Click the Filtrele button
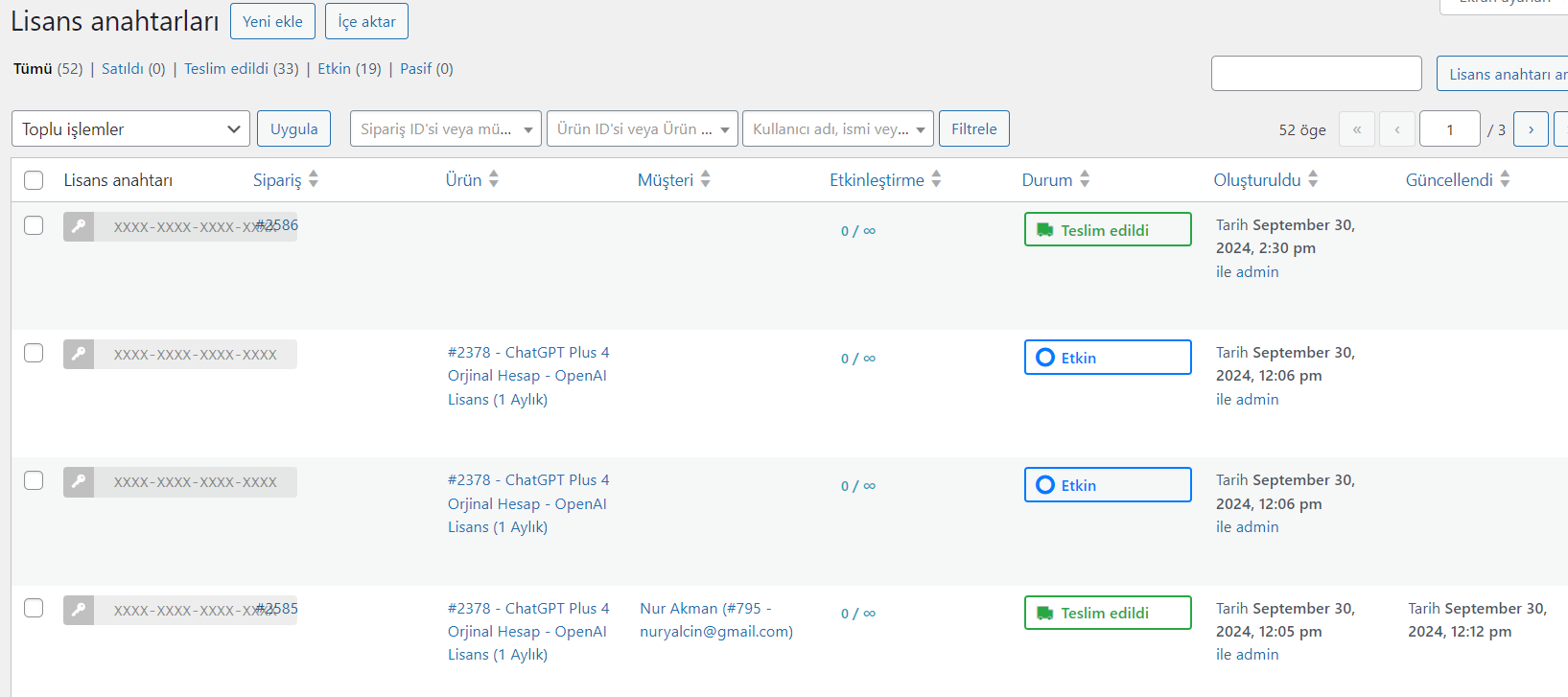This screenshot has height=697, width=1568. pyautogui.click(x=973, y=129)
